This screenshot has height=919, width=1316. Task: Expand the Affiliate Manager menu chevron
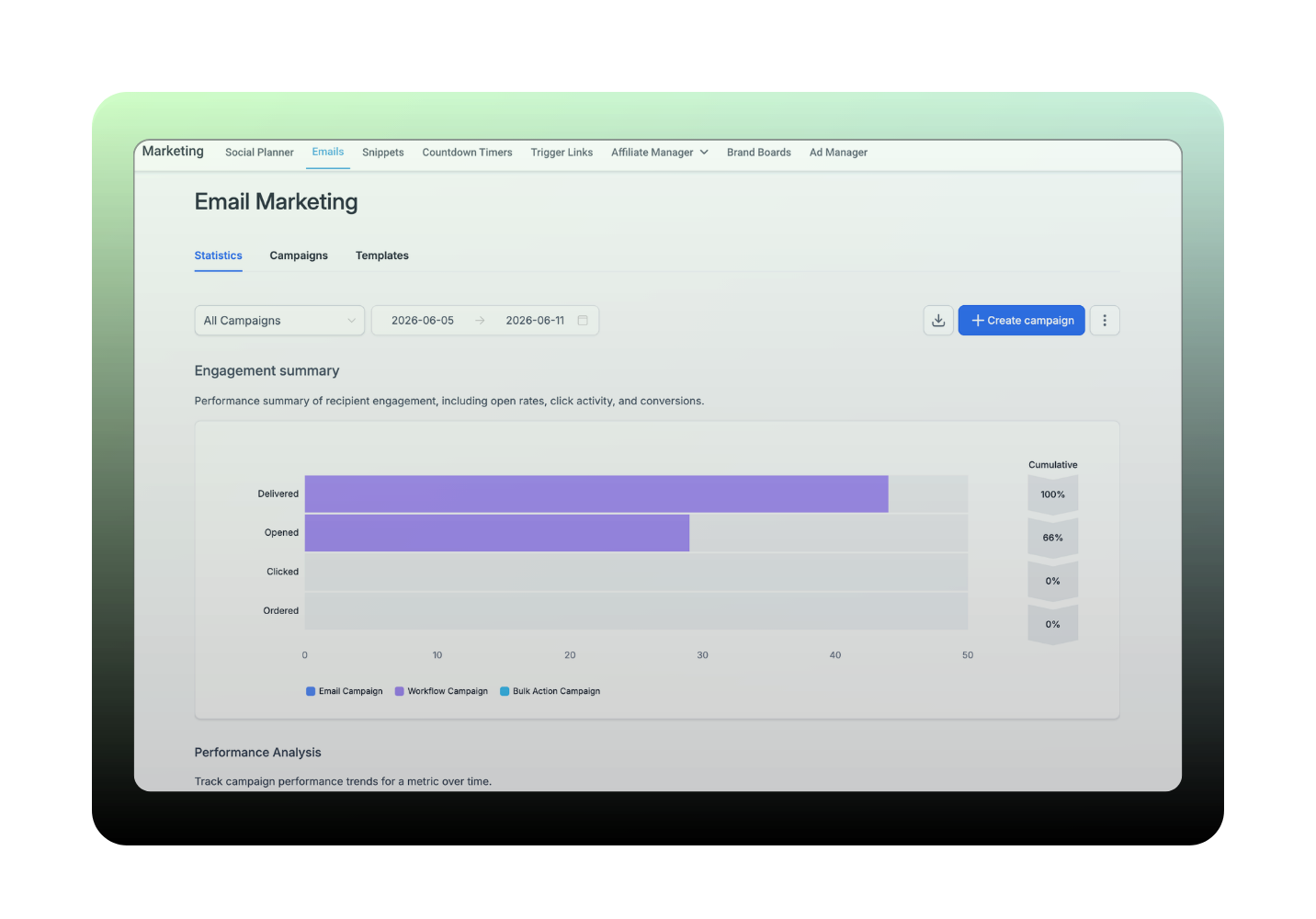[x=704, y=153]
